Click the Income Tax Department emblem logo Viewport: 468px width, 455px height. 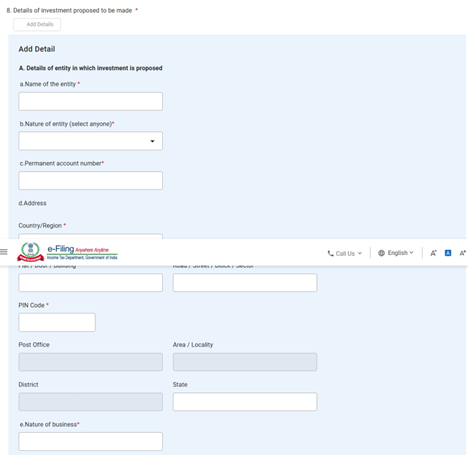tap(30, 252)
